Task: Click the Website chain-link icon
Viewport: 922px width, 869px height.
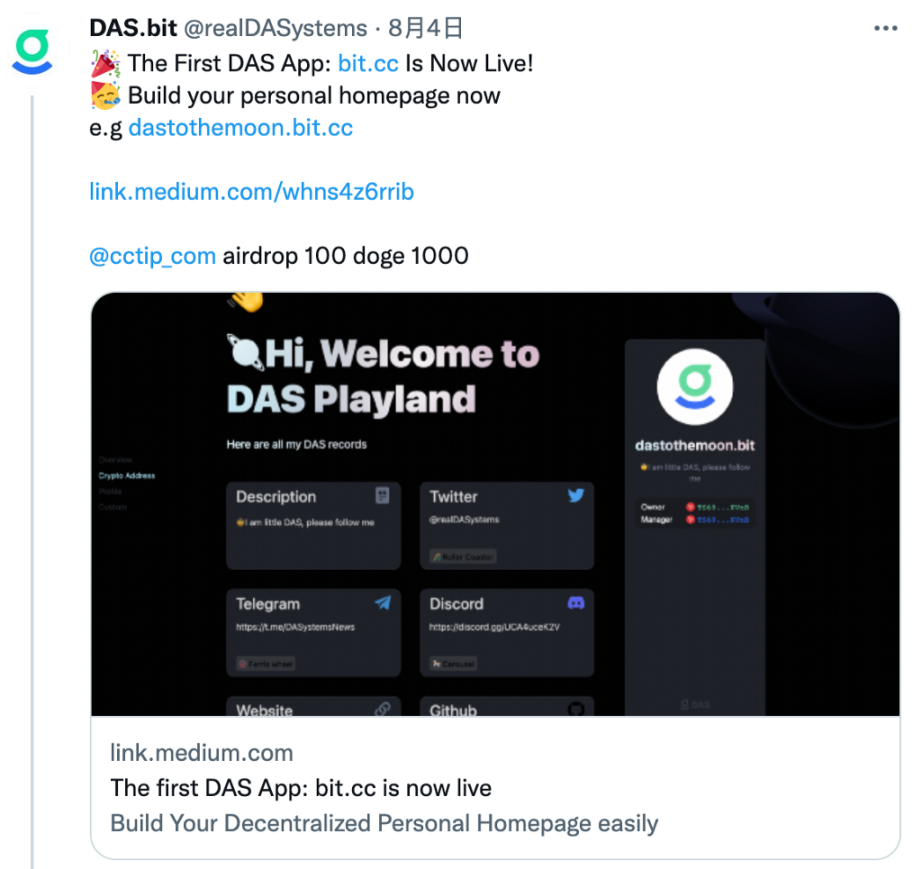Action: pyautogui.click(x=382, y=709)
